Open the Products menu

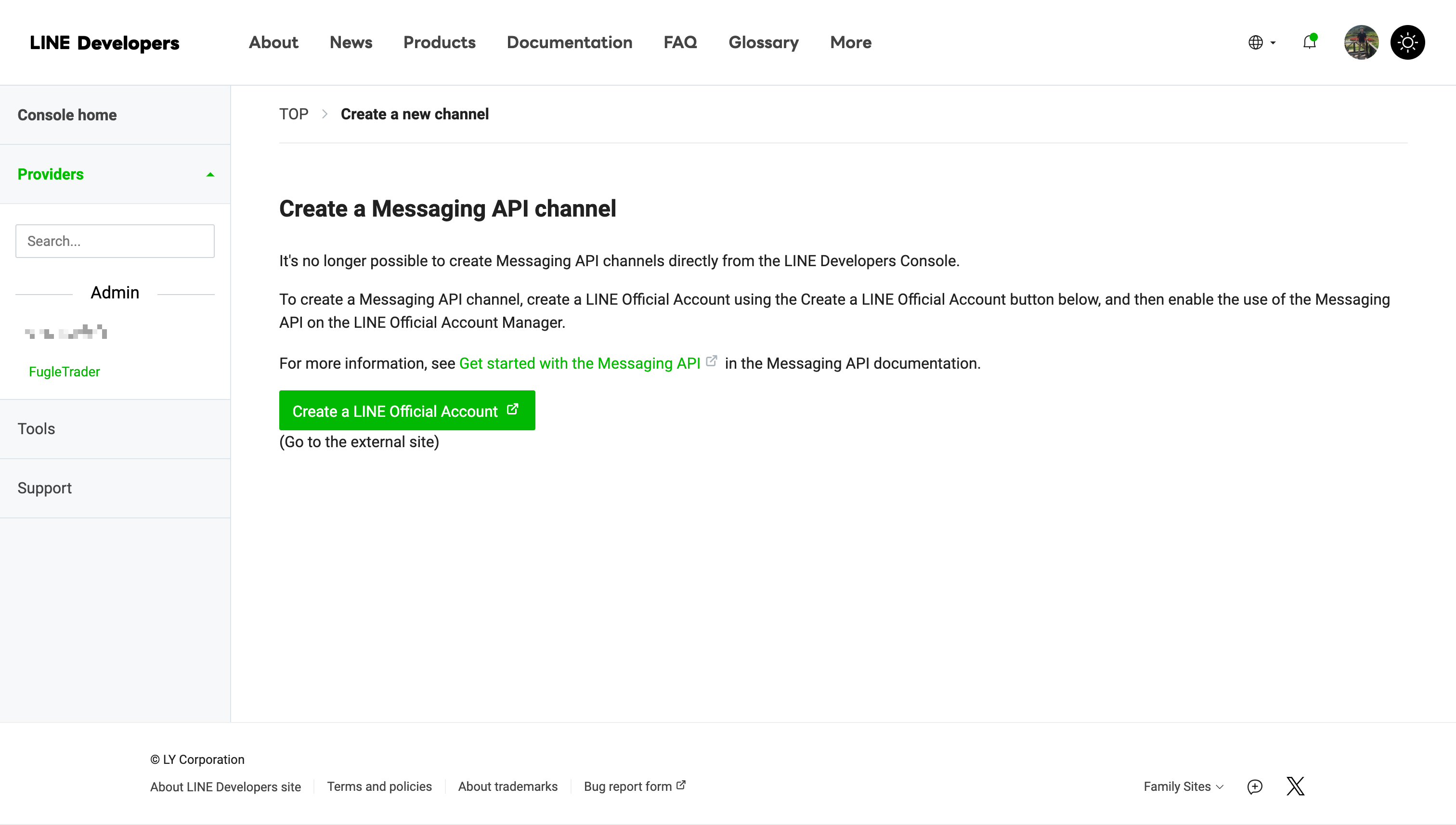[439, 42]
